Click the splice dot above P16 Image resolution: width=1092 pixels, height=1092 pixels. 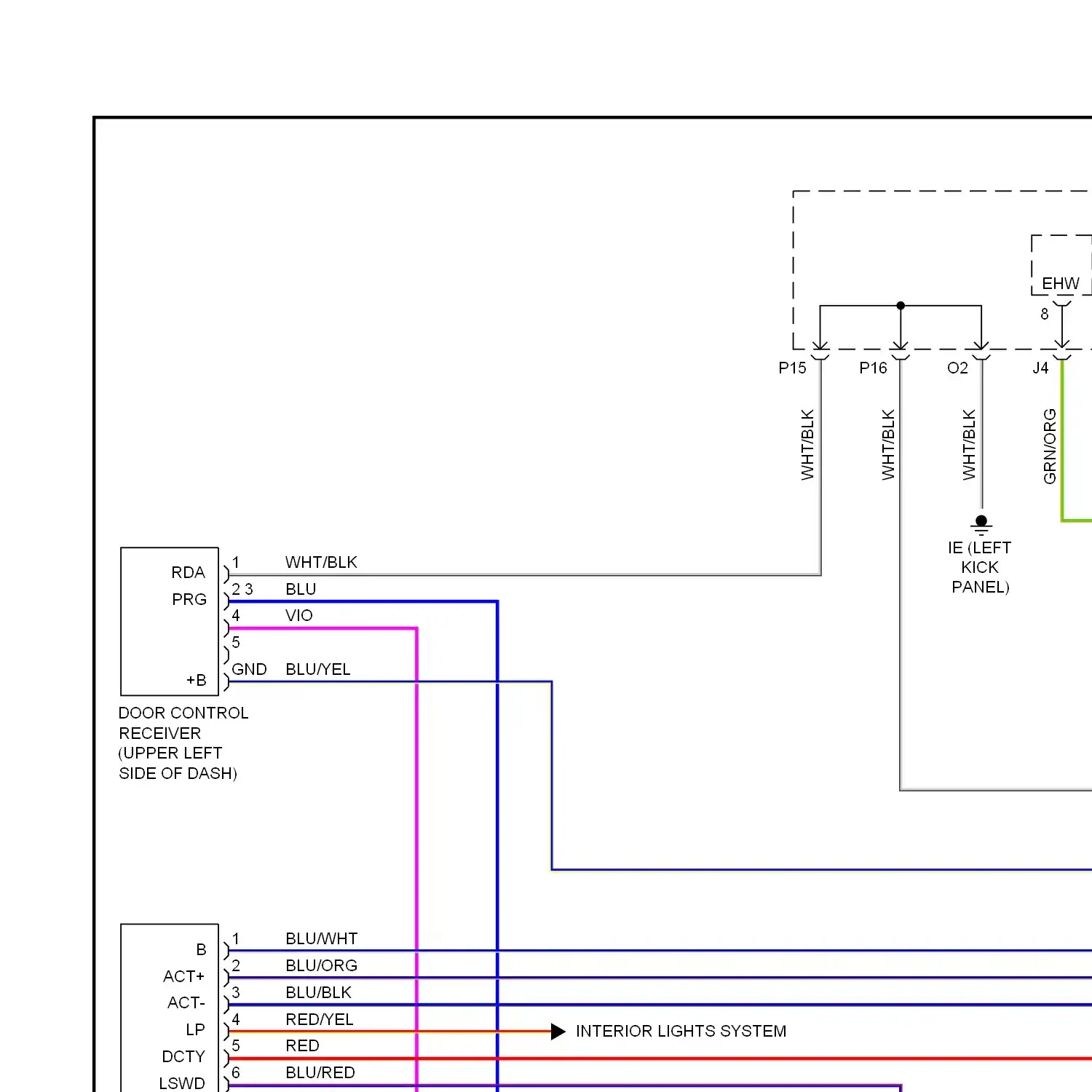(901, 306)
